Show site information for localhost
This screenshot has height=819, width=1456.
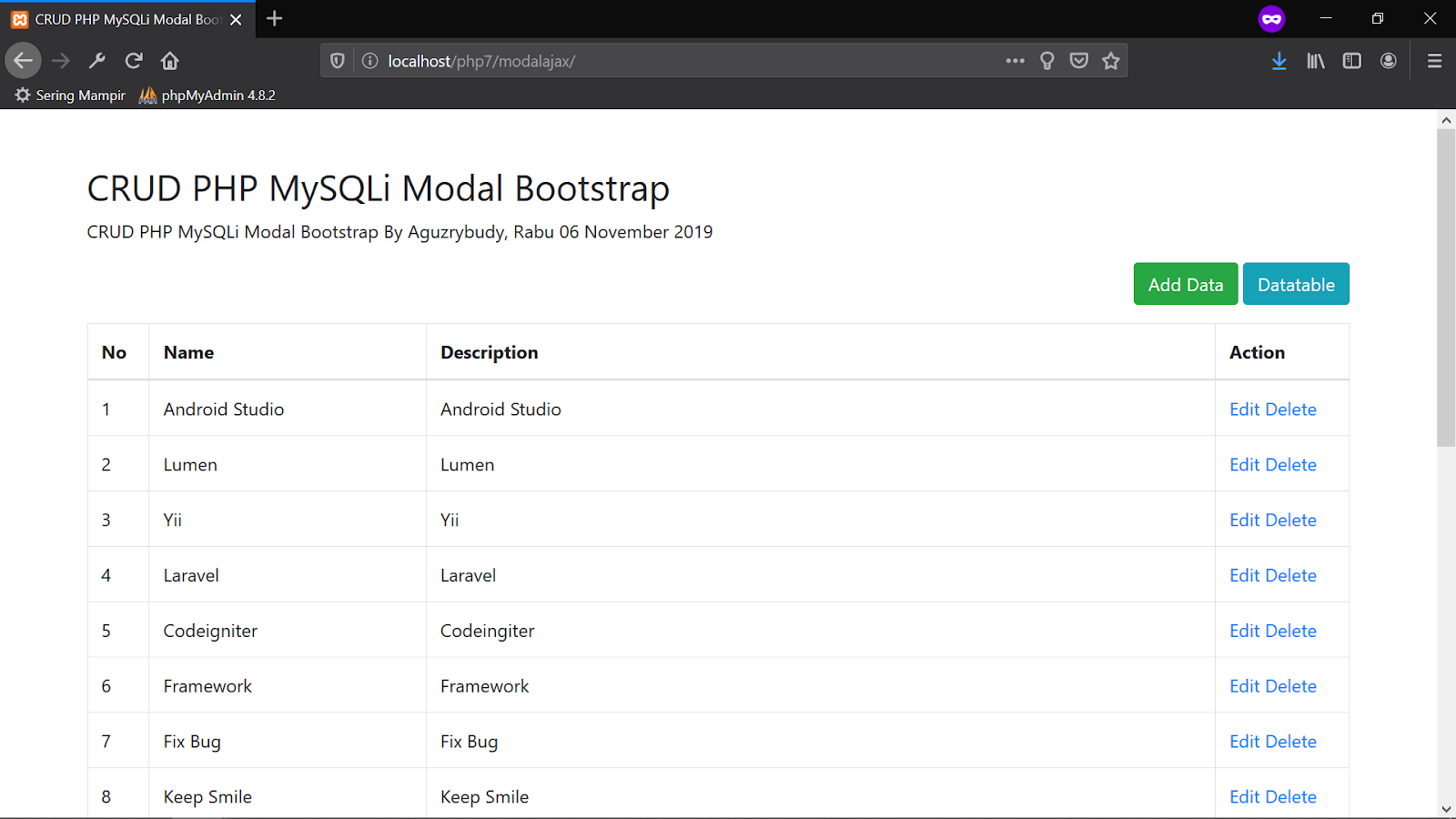tap(370, 61)
